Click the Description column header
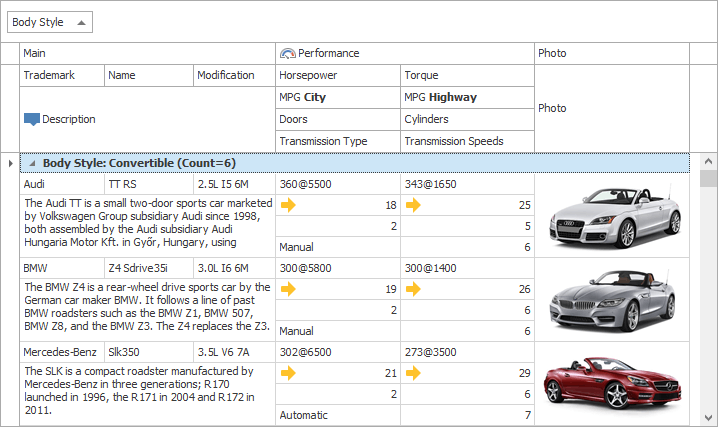The width and height of the screenshot is (718, 427). (x=147, y=119)
